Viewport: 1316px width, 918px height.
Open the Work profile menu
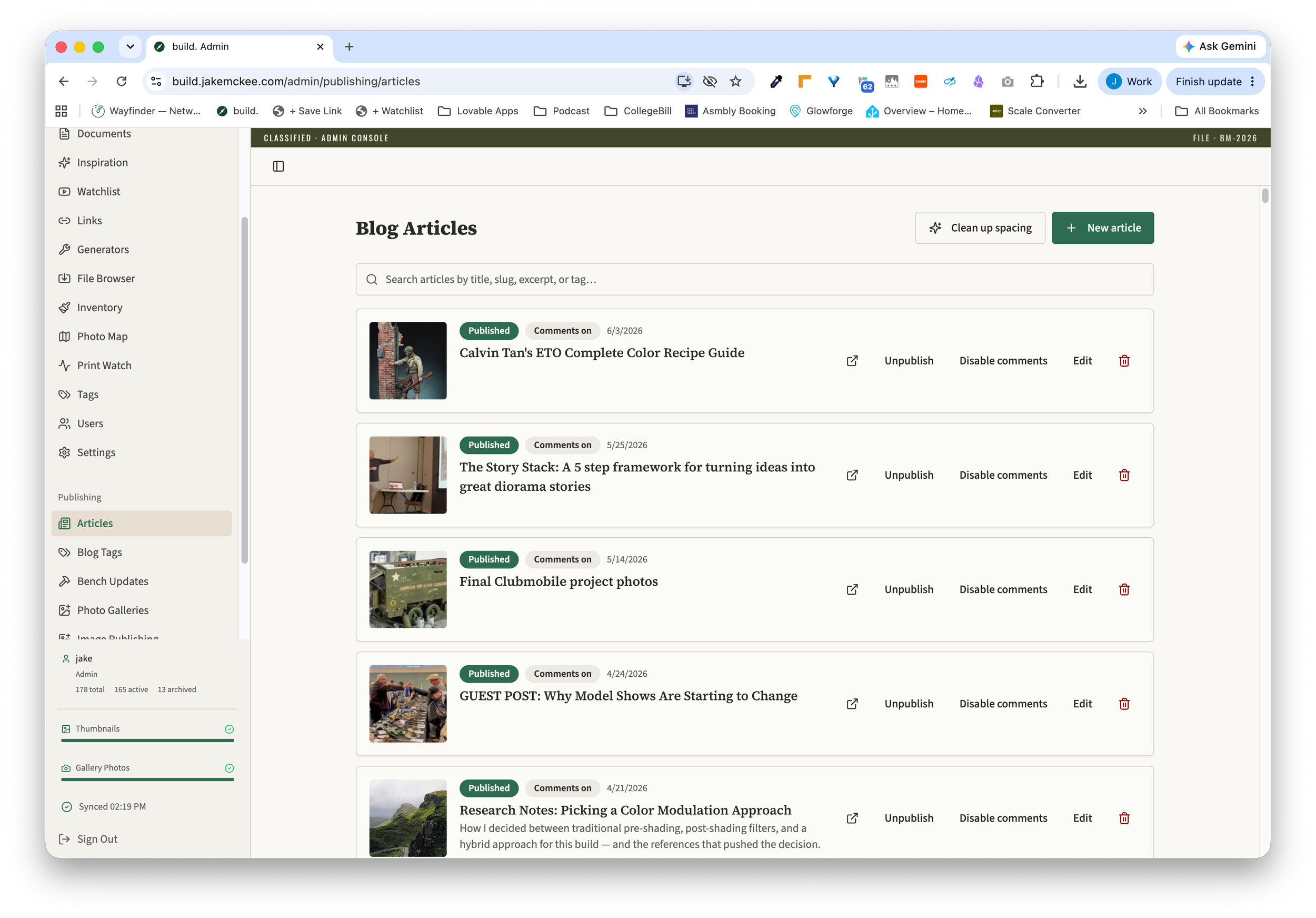tap(1129, 82)
